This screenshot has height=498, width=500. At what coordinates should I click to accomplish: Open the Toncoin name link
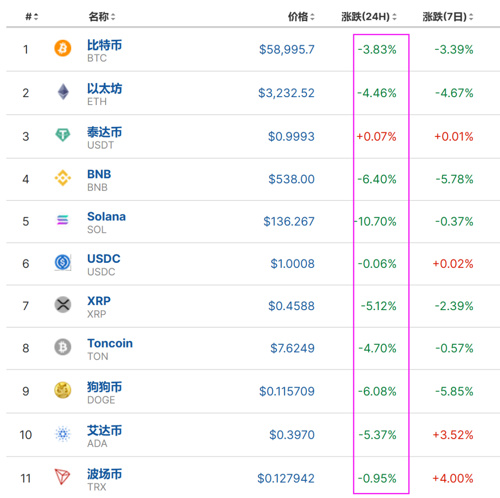tap(110, 343)
